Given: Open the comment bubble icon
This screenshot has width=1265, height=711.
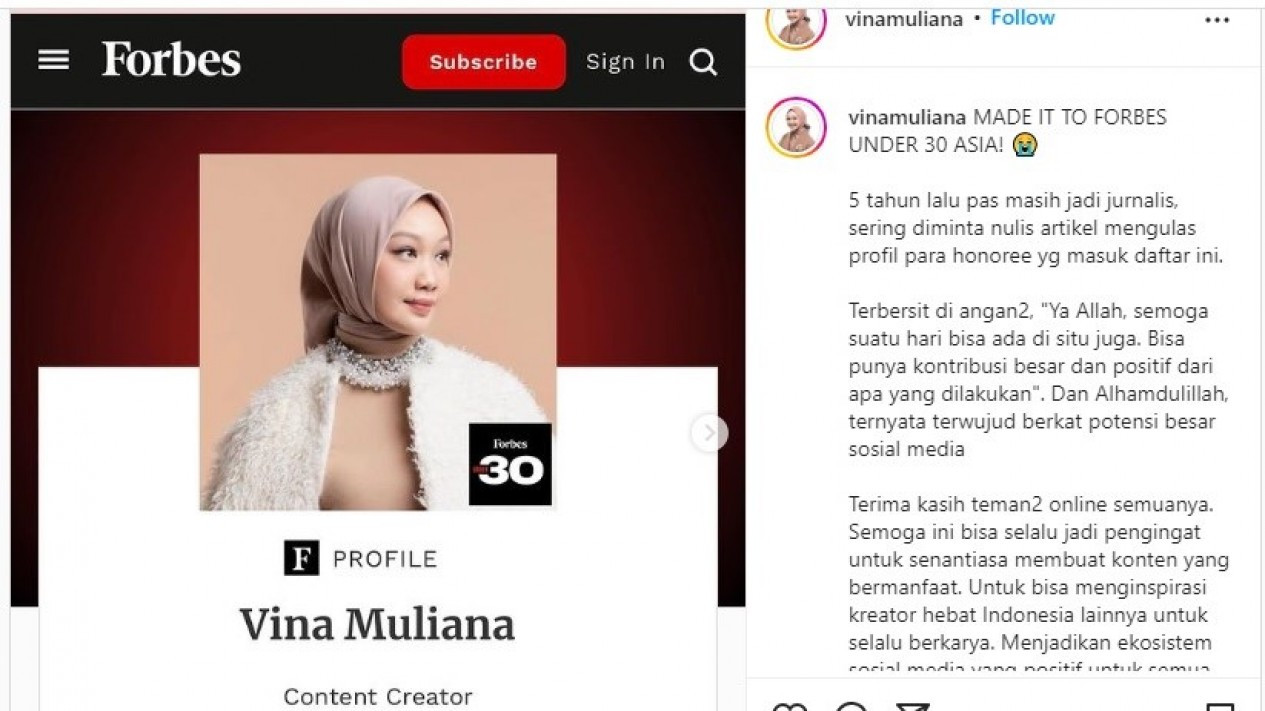Looking at the screenshot, I should 851,707.
